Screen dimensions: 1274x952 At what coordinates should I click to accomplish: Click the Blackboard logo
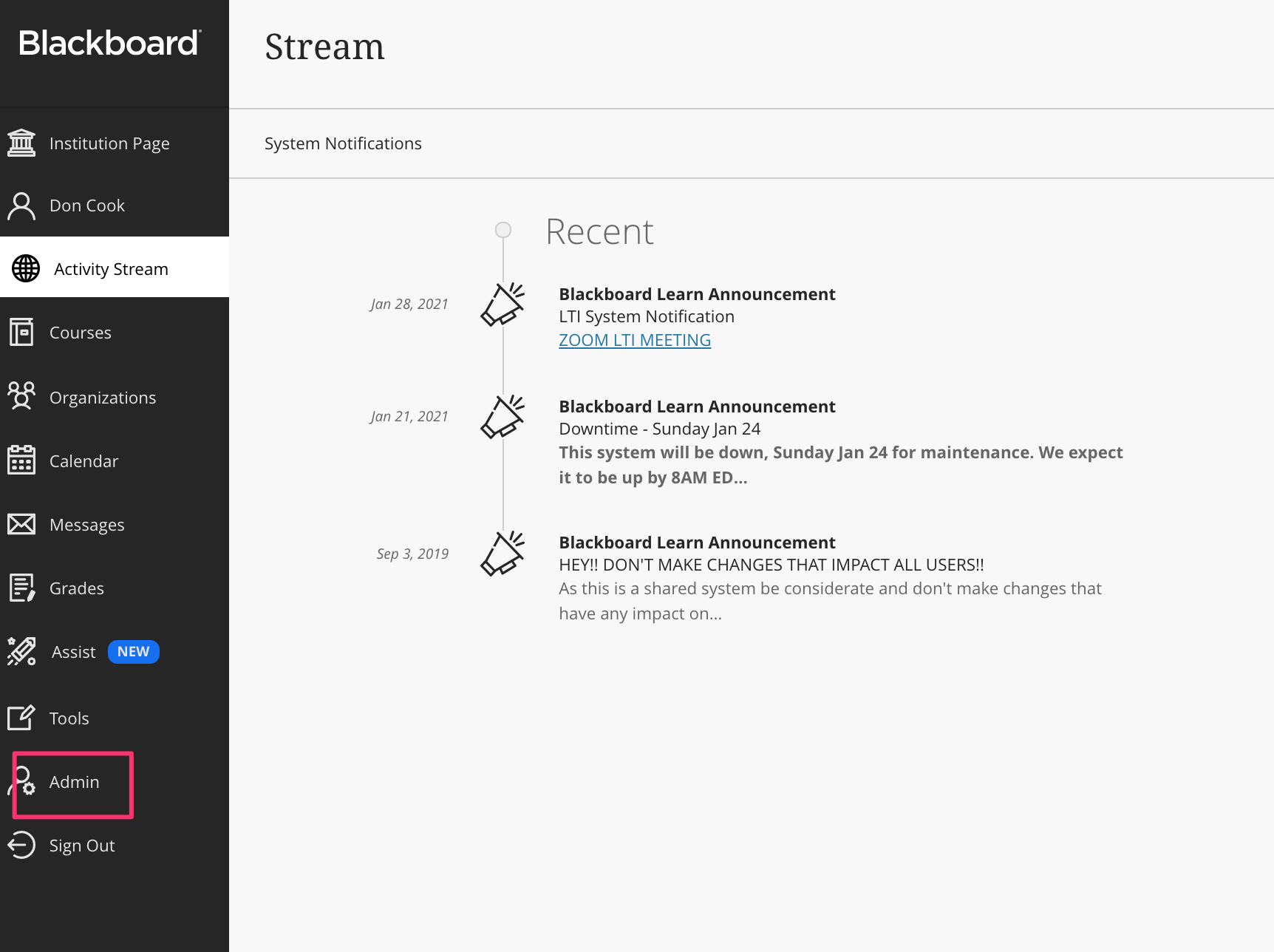point(109,43)
